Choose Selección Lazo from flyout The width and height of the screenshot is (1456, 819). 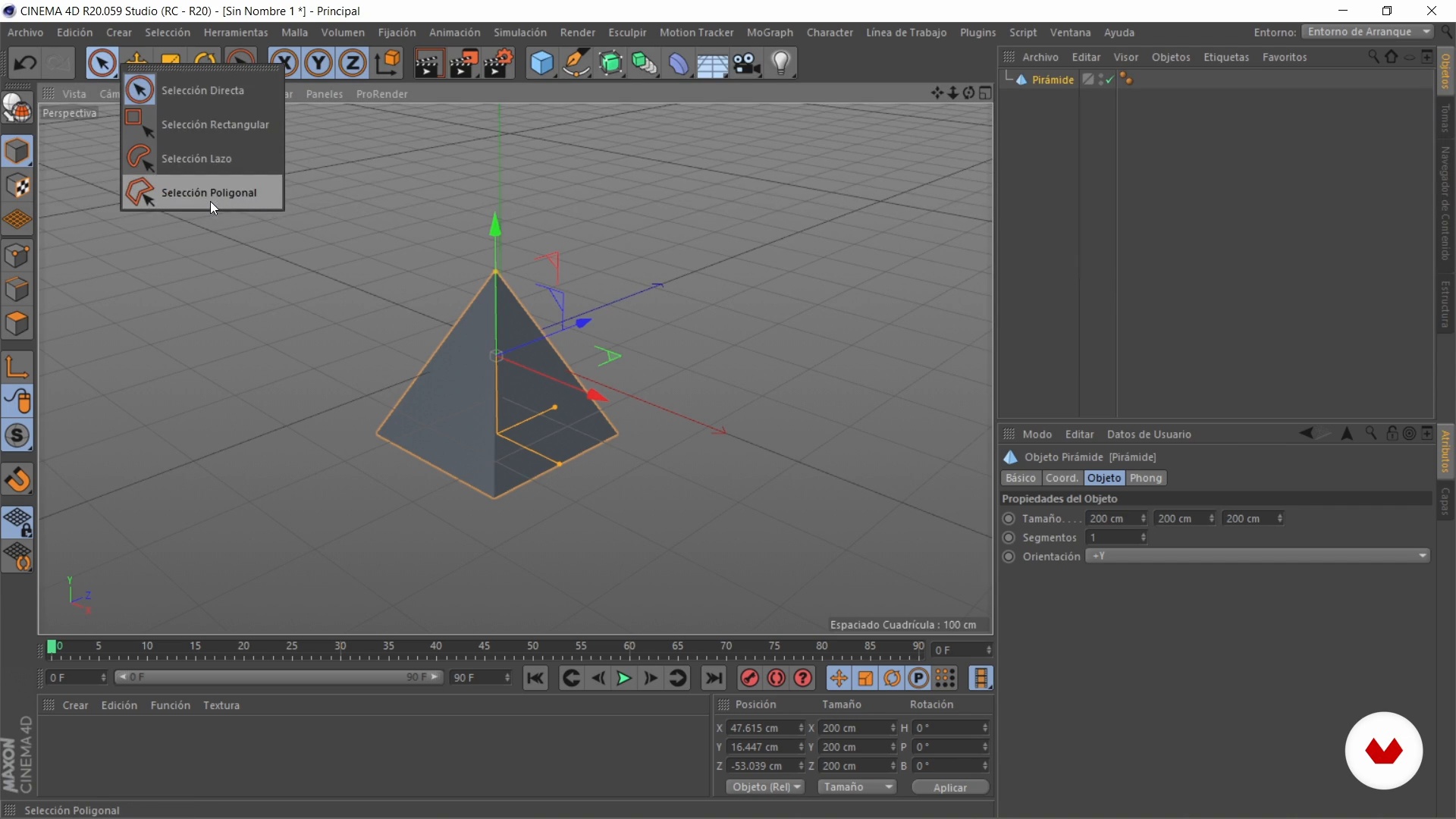202,158
